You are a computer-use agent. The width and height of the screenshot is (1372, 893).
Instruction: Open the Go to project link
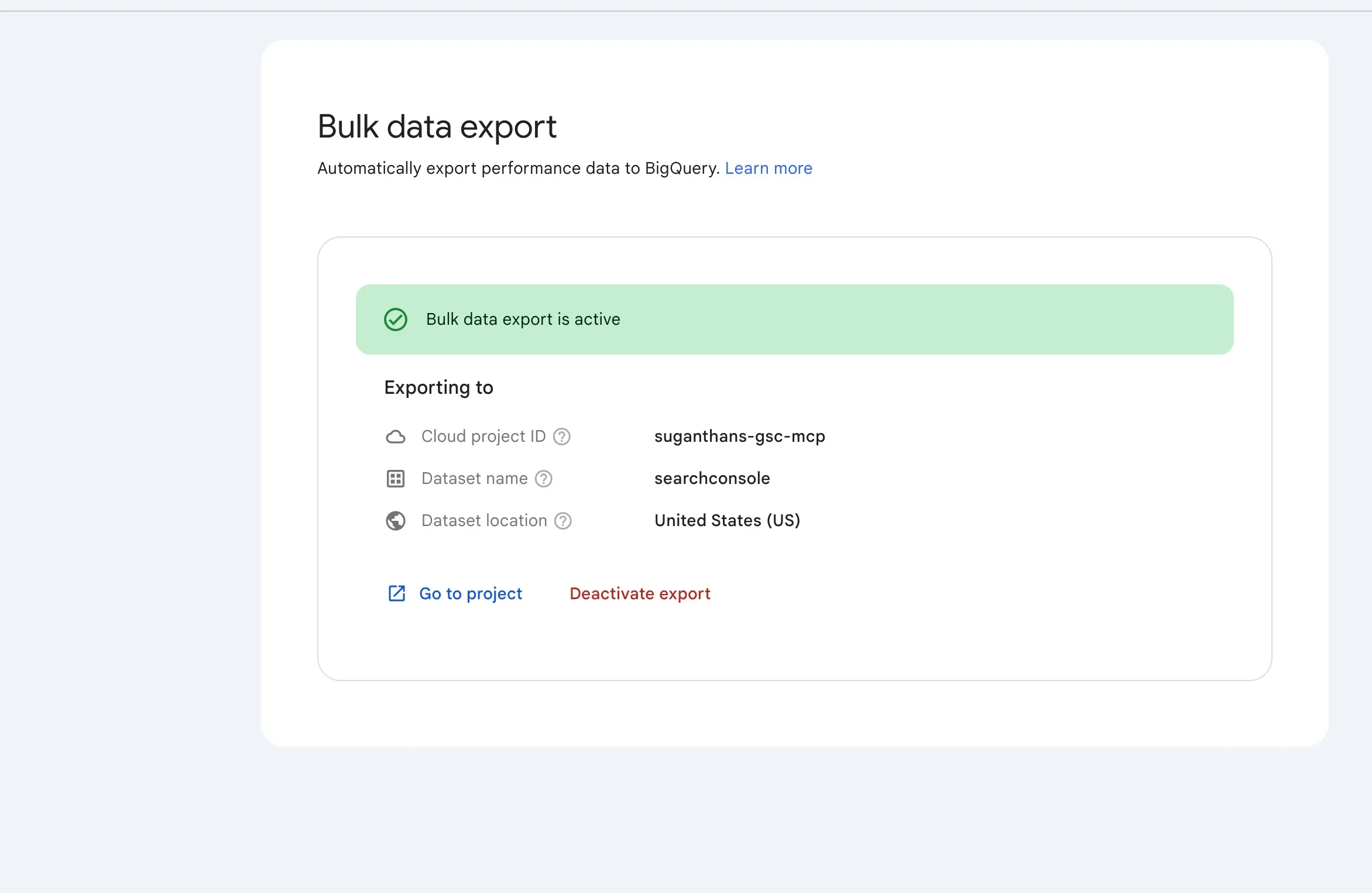(x=471, y=593)
